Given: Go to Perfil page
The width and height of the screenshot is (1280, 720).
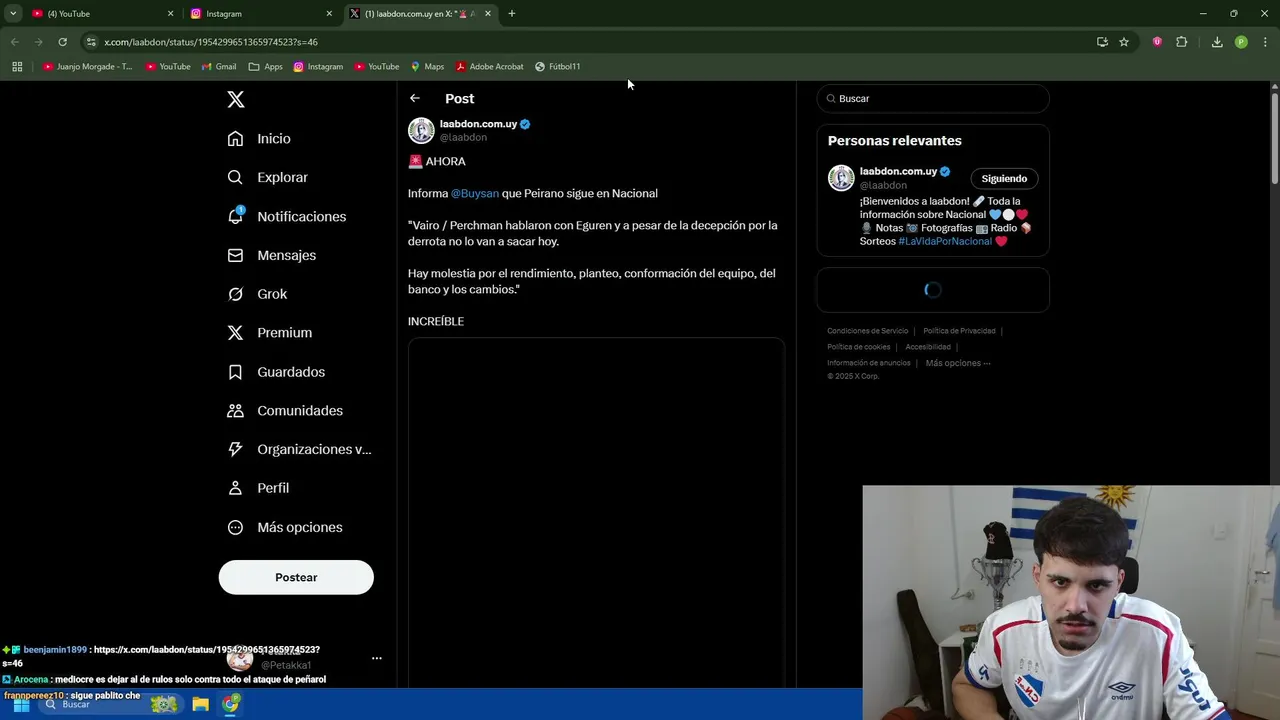Looking at the screenshot, I should coord(259,488).
